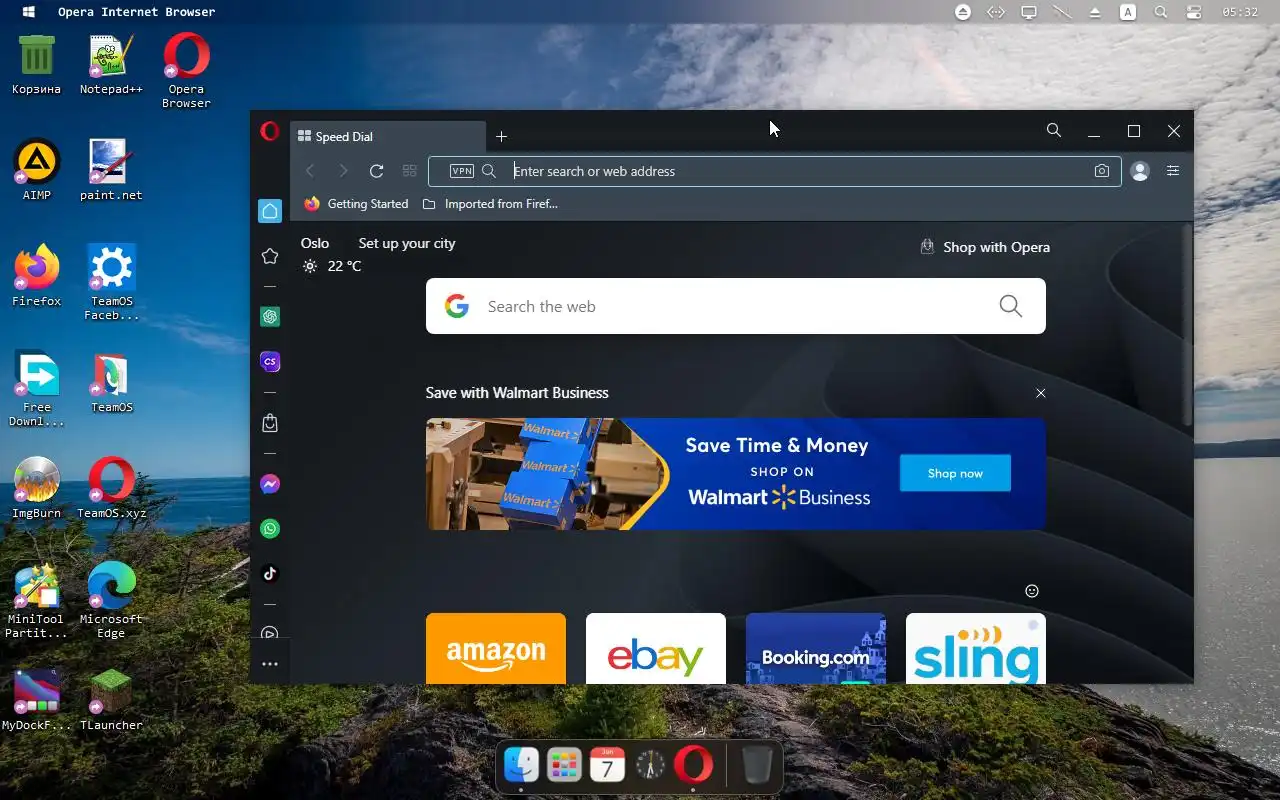Image resolution: width=1280 pixels, height=800 pixels.
Task: Click the Home icon in Opera sidebar
Action: click(269, 211)
